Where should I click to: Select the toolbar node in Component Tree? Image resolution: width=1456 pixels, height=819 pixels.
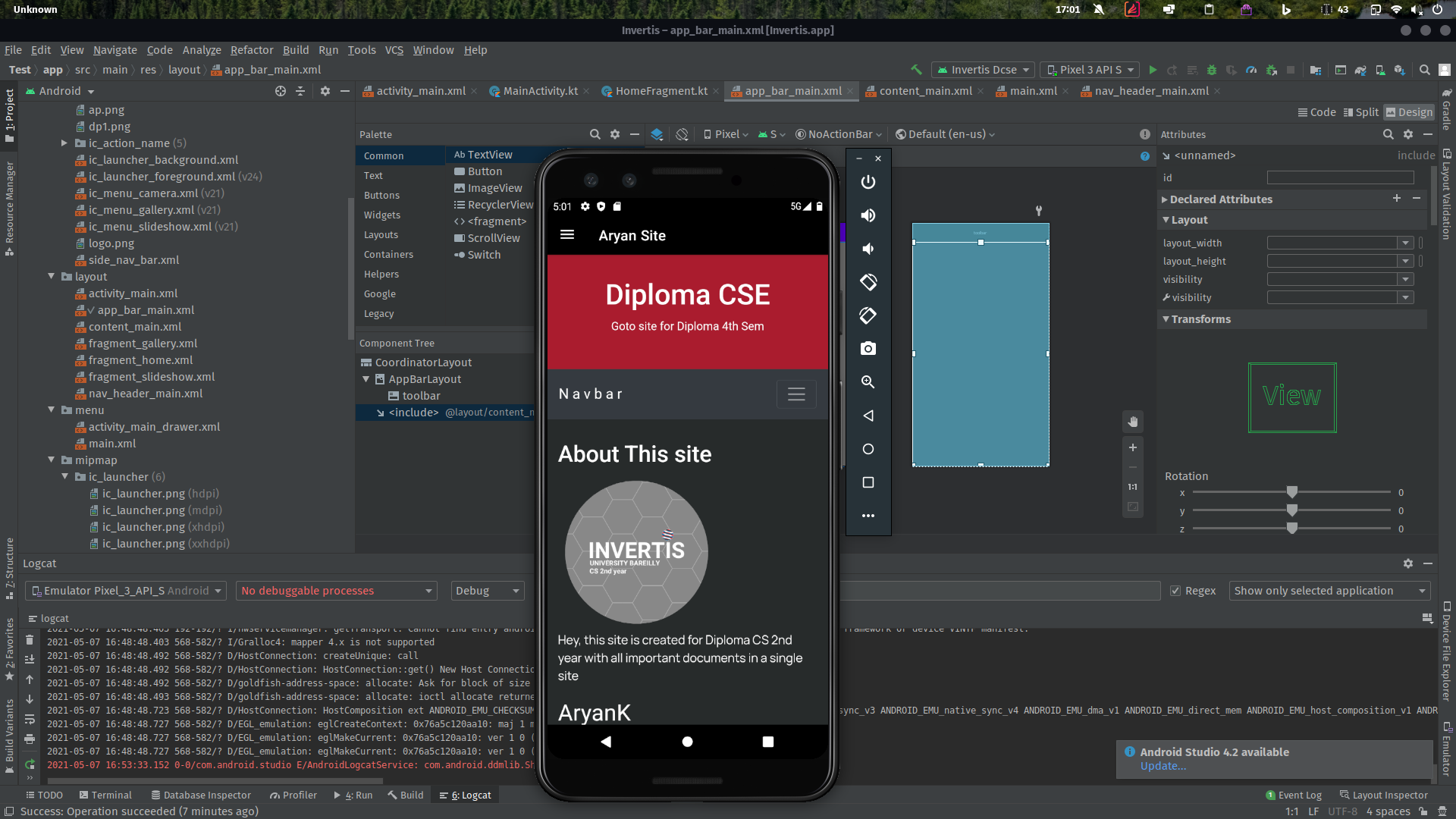[x=421, y=396]
